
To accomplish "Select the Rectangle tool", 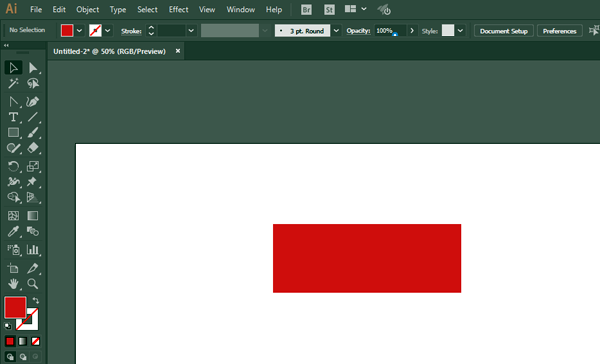I will click(x=13, y=132).
